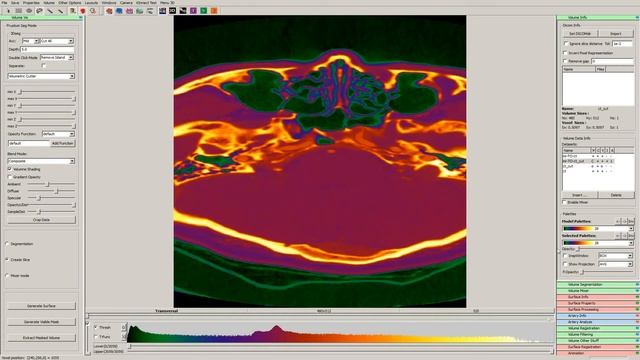Click the green surface toolbar icon

(x=140, y=11)
